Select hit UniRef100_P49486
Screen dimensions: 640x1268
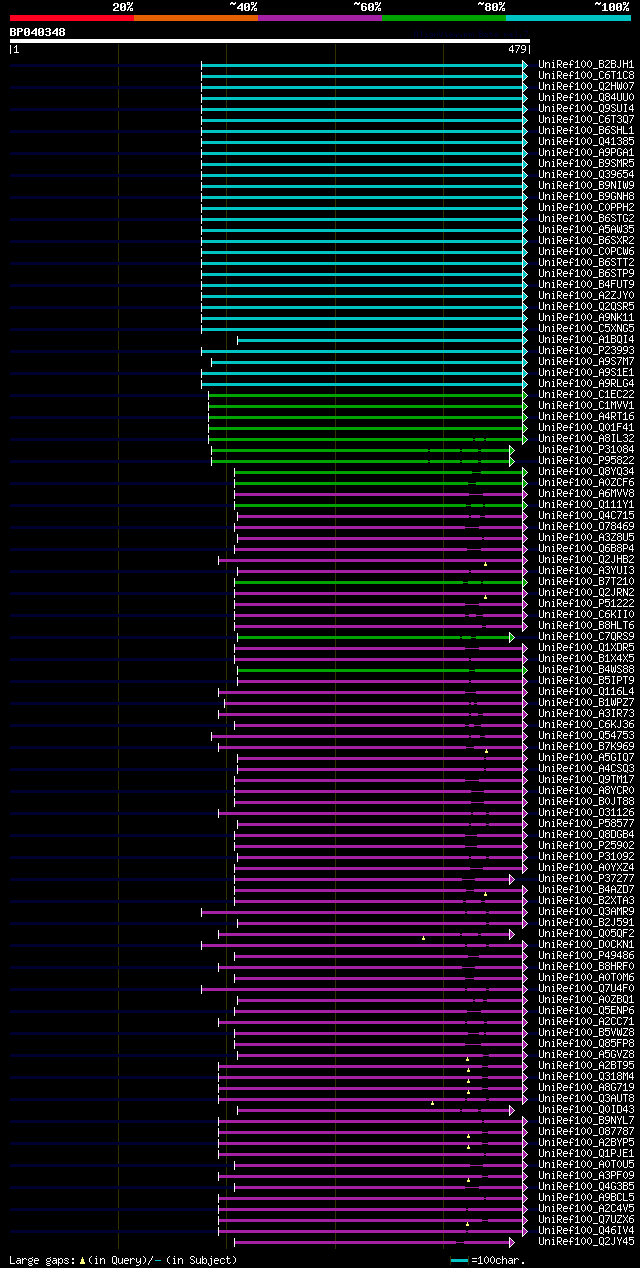coord(586,955)
